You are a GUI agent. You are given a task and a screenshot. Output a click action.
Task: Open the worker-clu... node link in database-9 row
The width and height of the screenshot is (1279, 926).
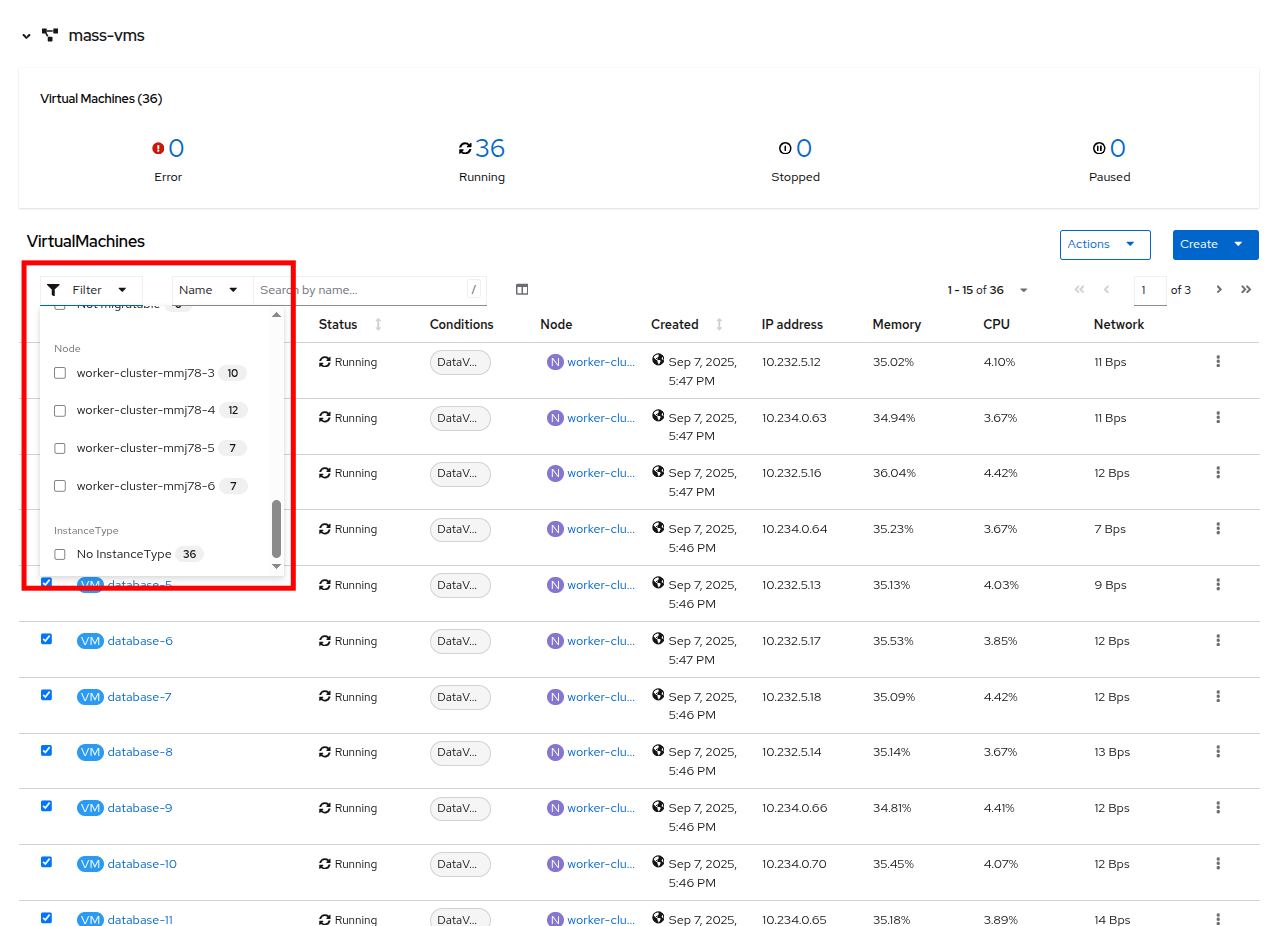coord(601,808)
